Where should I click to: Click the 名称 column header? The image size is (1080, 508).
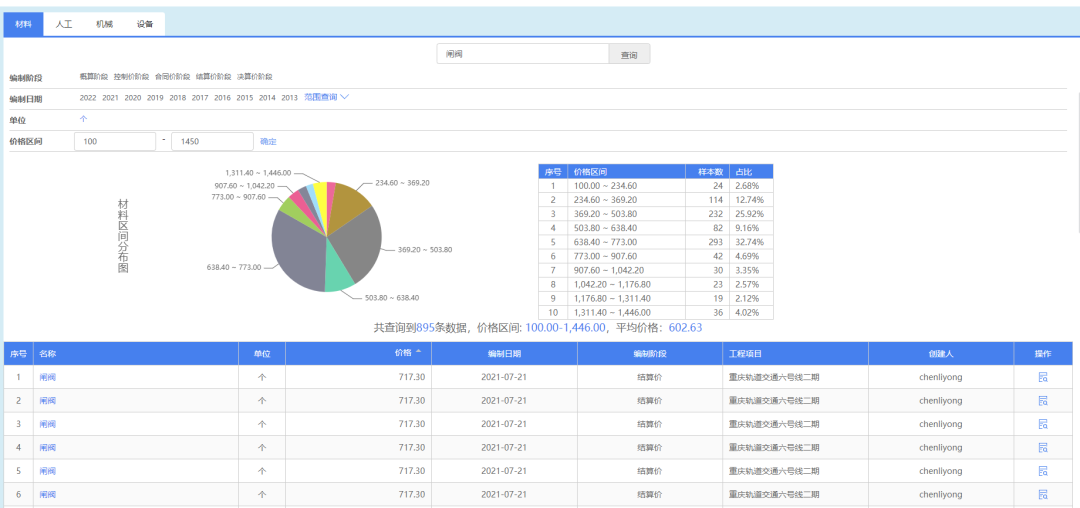[136, 353]
